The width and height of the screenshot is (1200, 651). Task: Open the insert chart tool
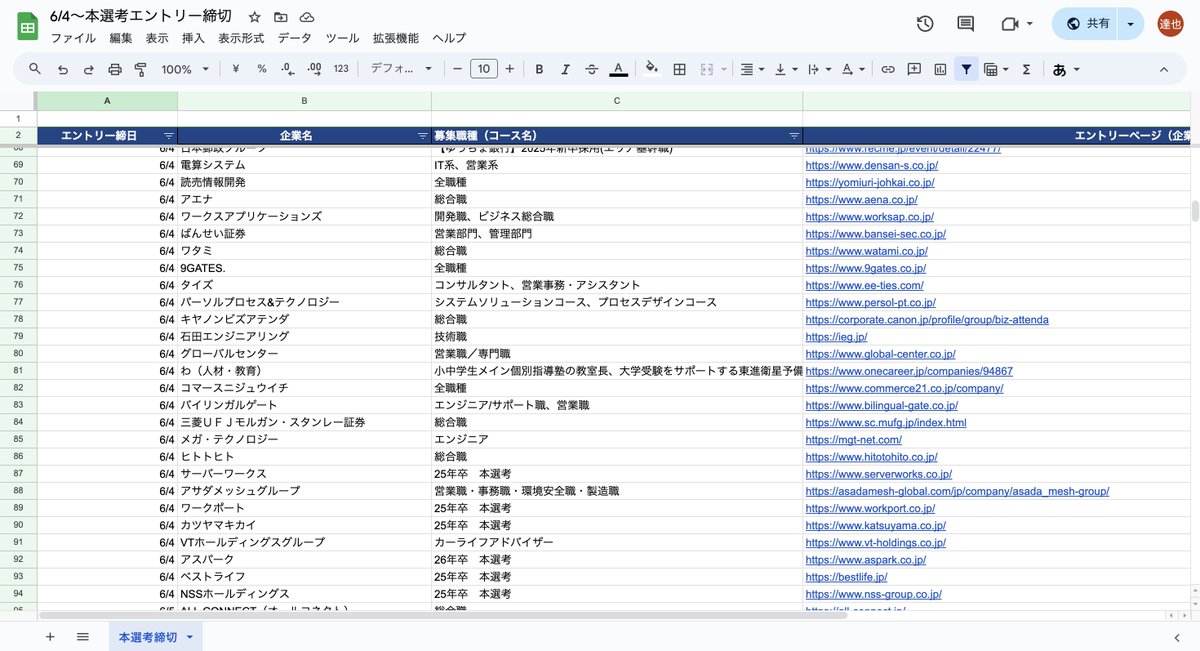pos(940,69)
